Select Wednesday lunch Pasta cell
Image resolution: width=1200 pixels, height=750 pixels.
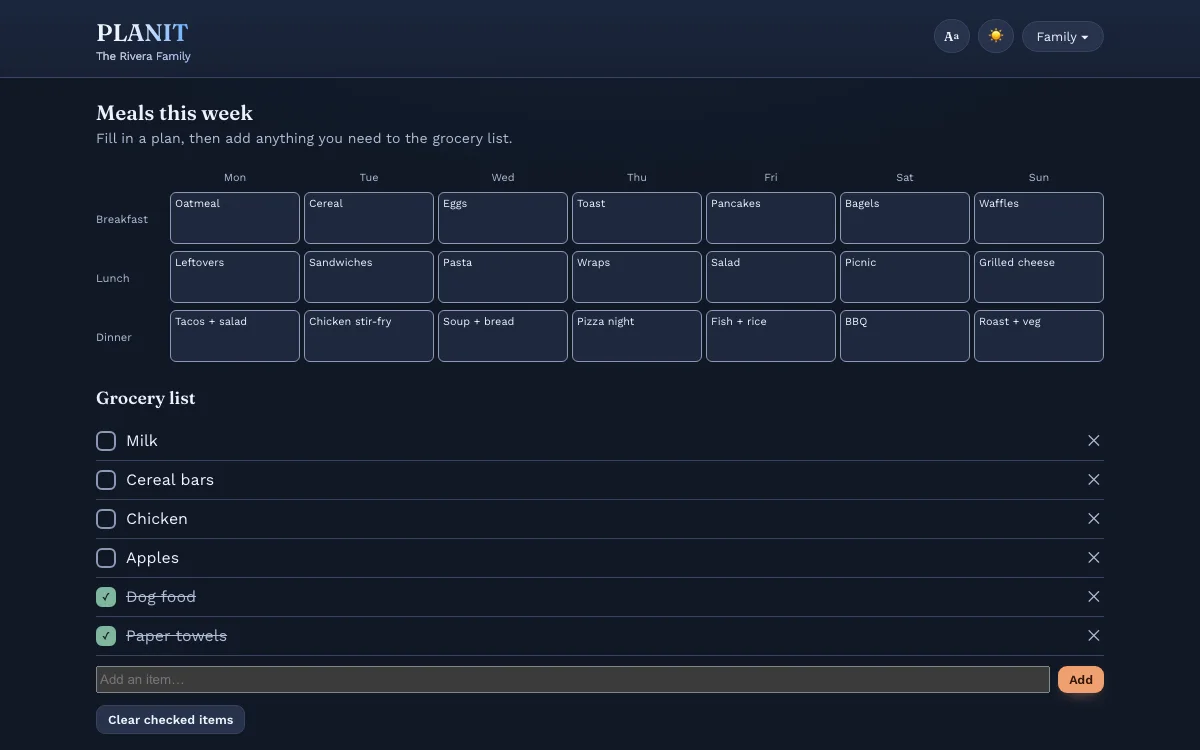(x=503, y=277)
